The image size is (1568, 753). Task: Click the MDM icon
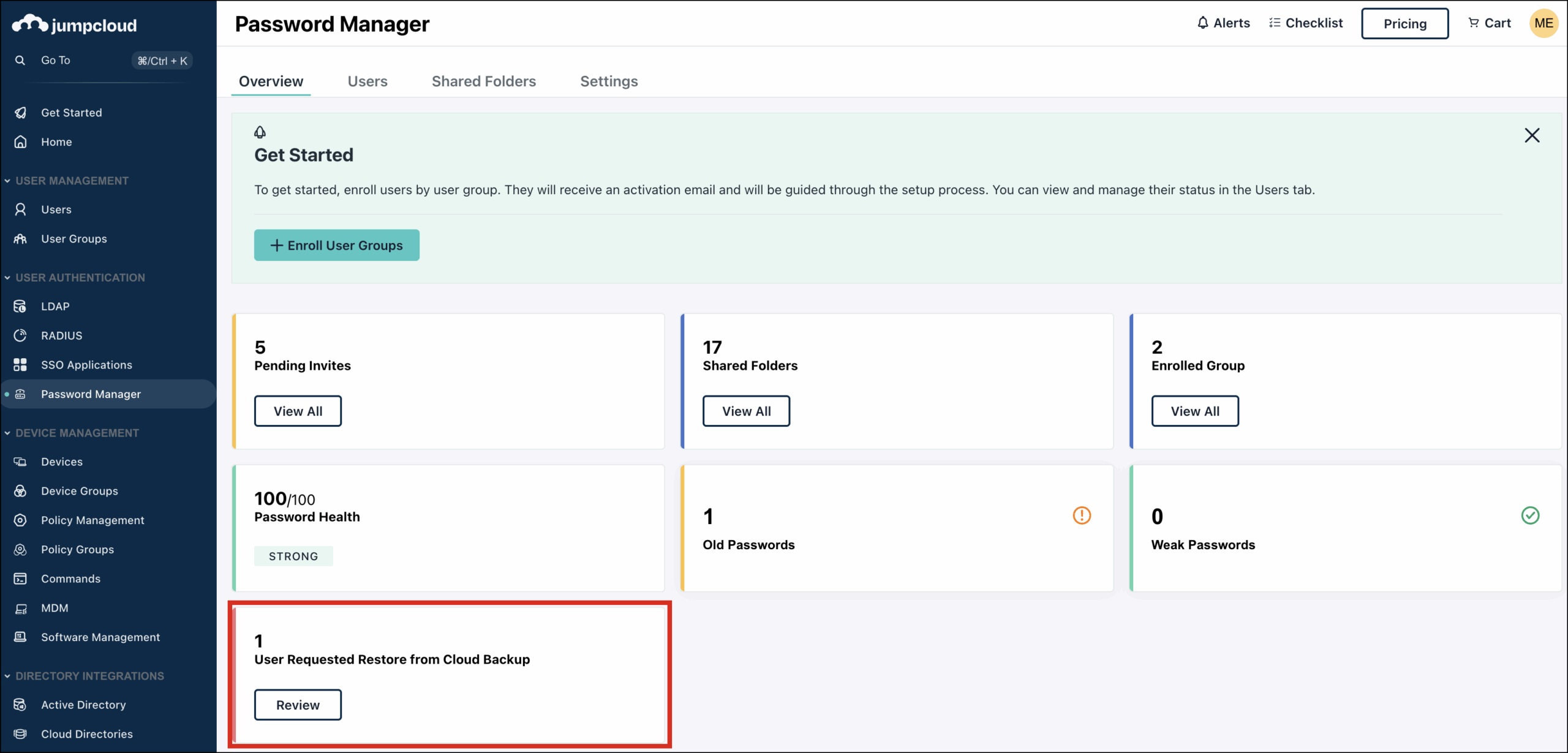20,609
